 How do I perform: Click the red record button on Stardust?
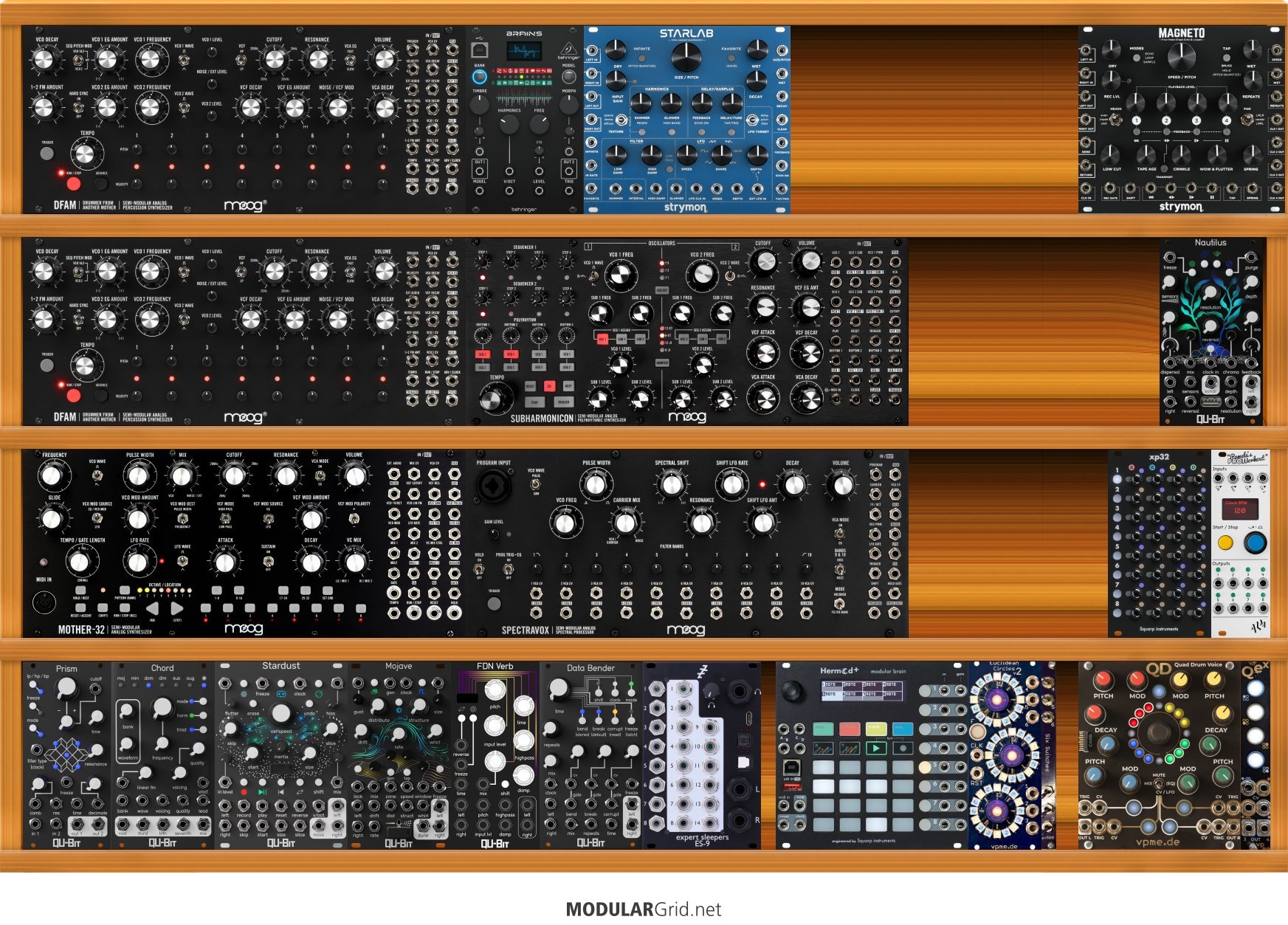pos(244,792)
